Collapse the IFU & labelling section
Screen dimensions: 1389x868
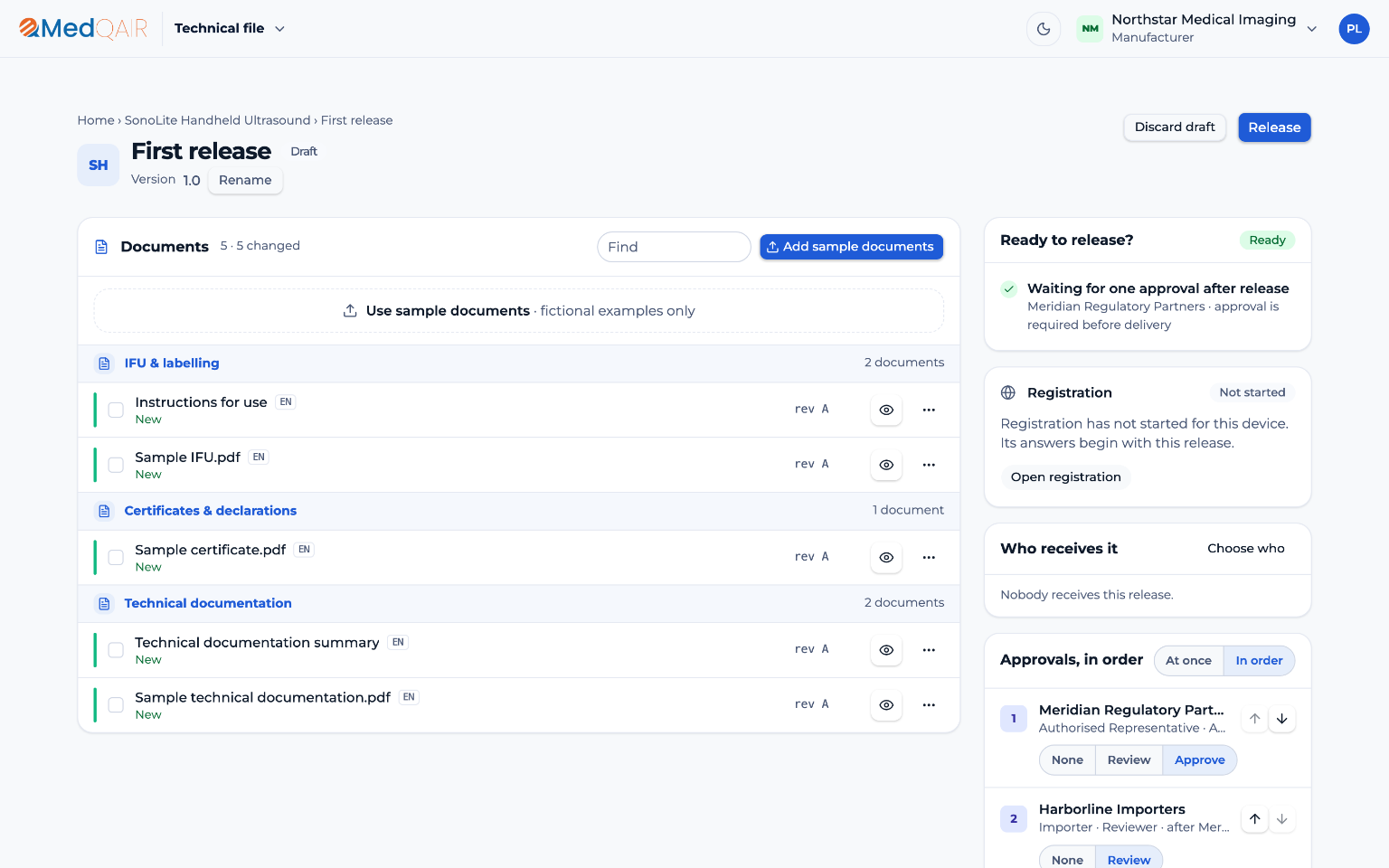[519, 363]
